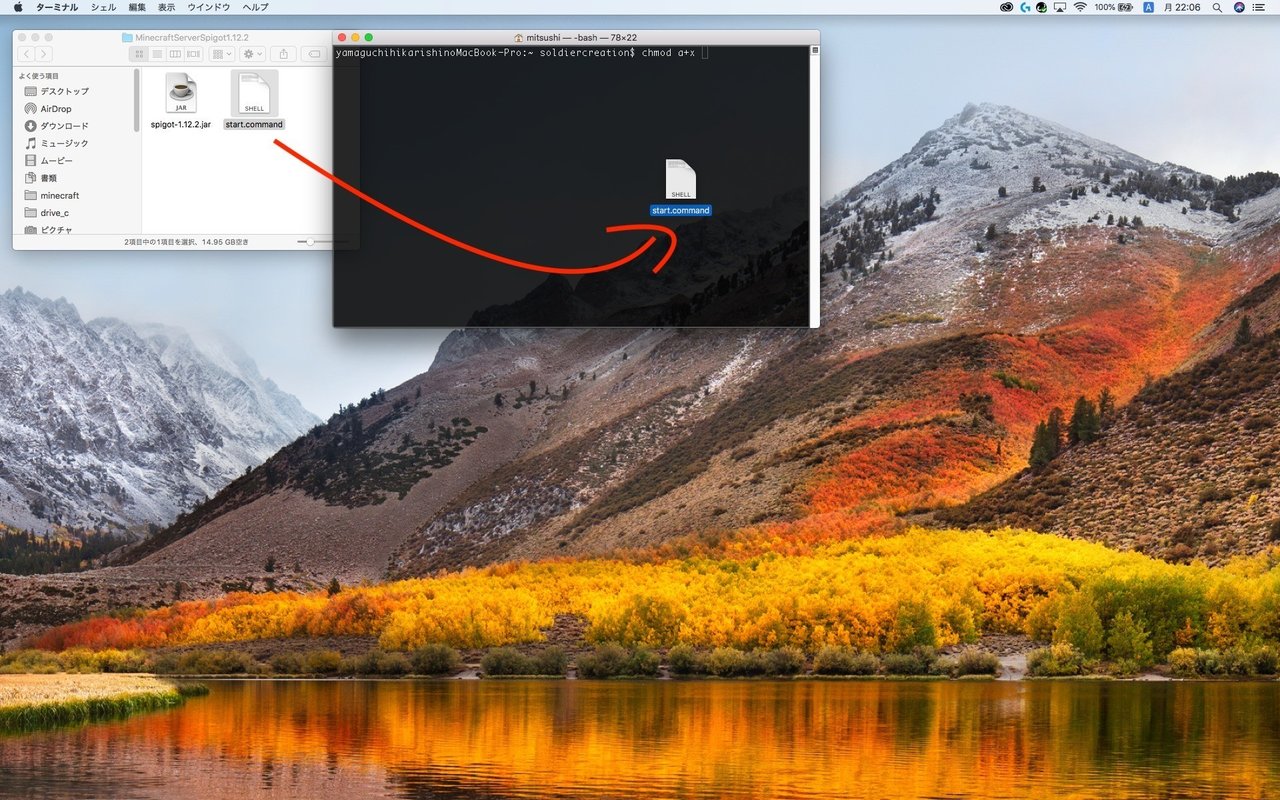Open the Finder arrange-by dropdown
Screen dimensions: 1280x800
pyautogui.click(x=222, y=54)
